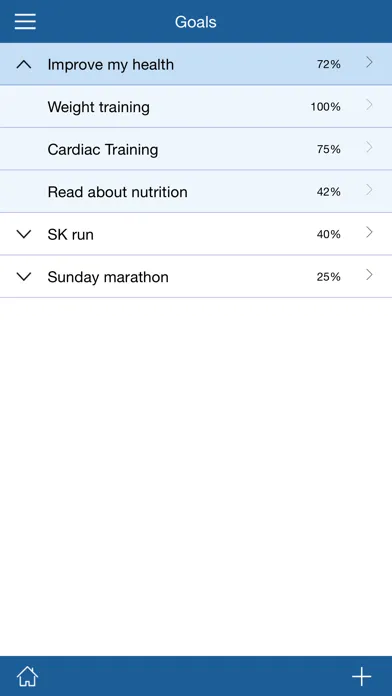Open details arrow for Improve my health

pos(369,63)
